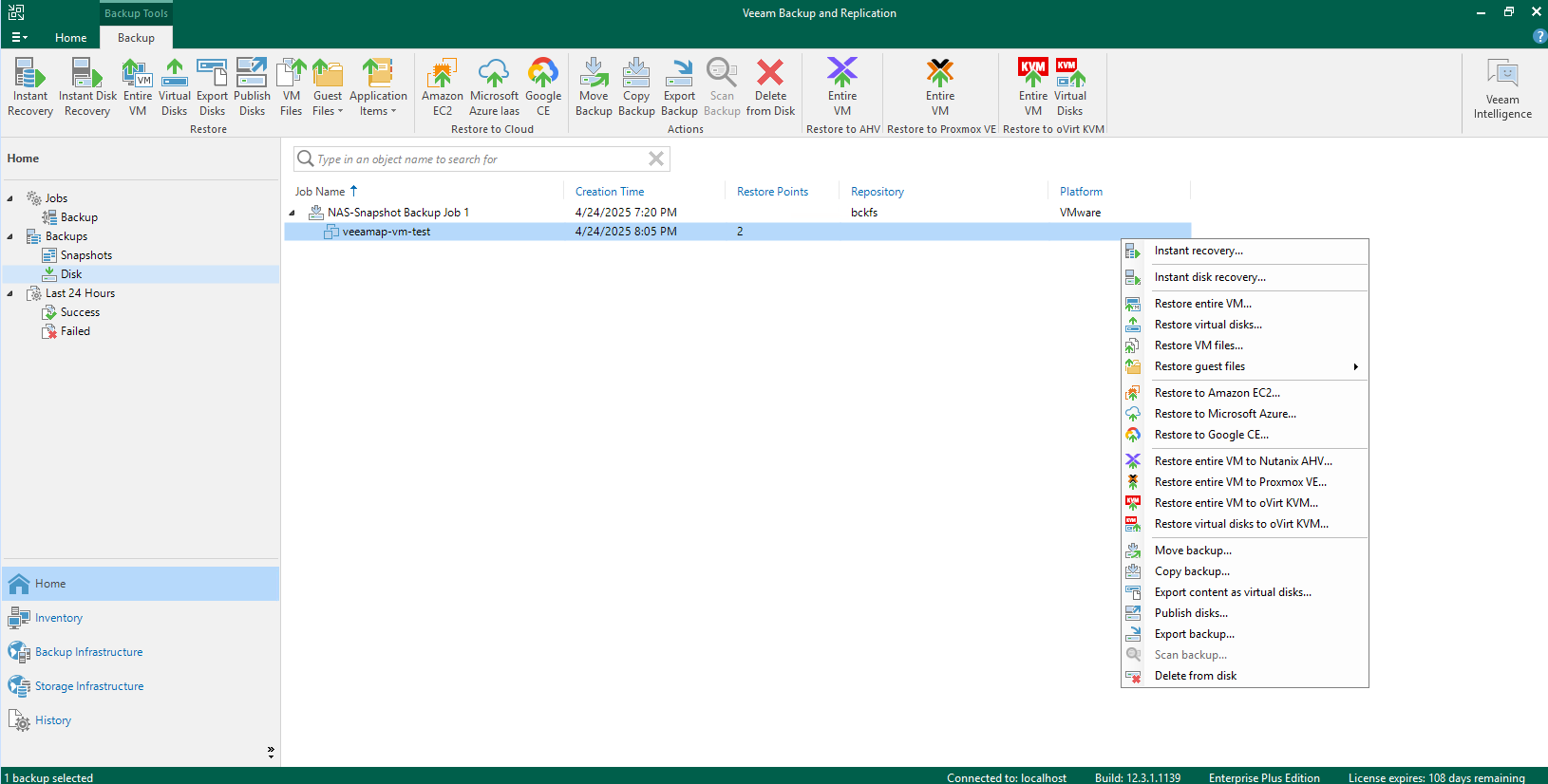The width and height of the screenshot is (1548, 784).
Task: Click Export Backup ribbon action
Action: [x=679, y=87]
